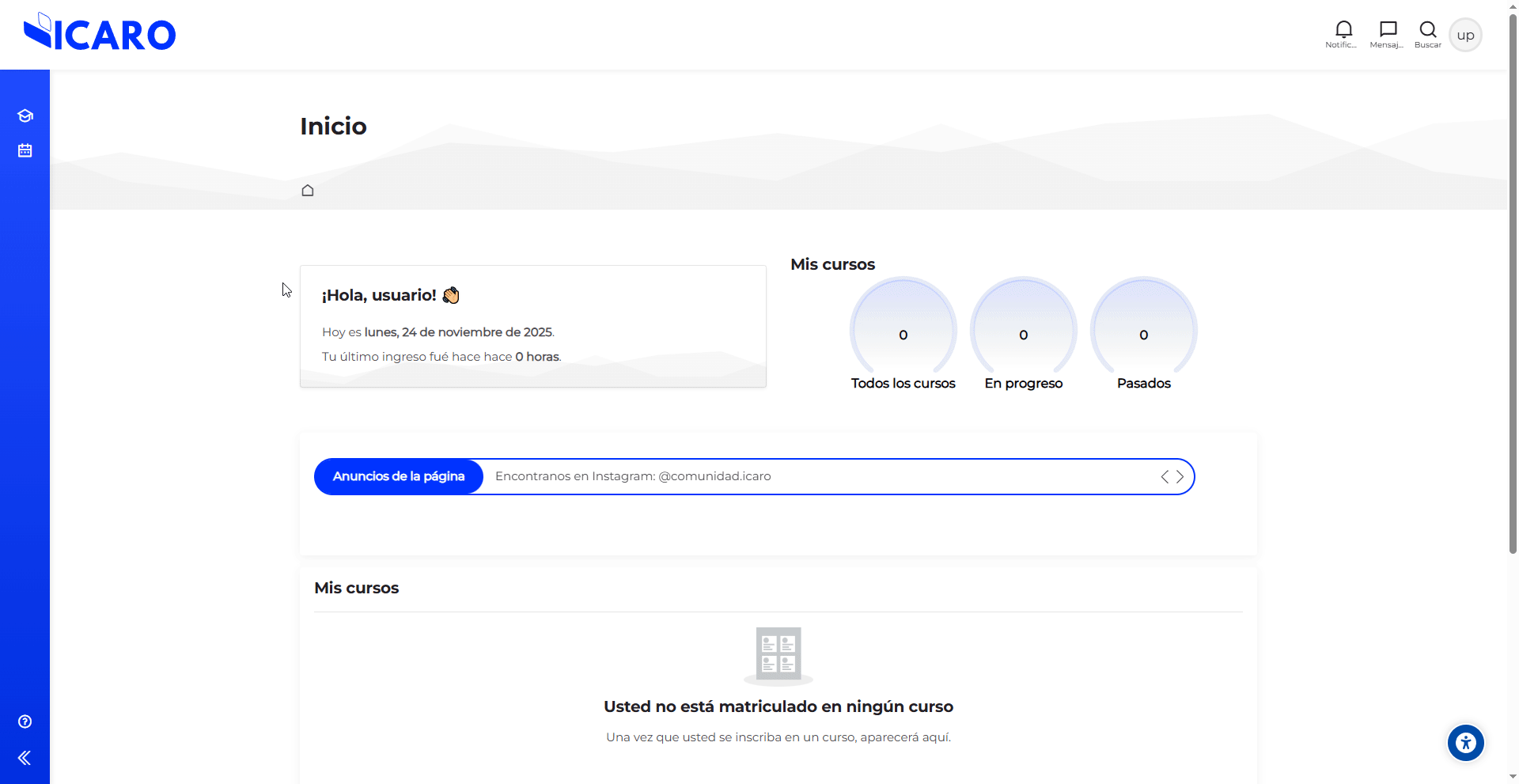1519x784 pixels.
Task: Open the accessibility widget button
Action: pyautogui.click(x=1465, y=743)
